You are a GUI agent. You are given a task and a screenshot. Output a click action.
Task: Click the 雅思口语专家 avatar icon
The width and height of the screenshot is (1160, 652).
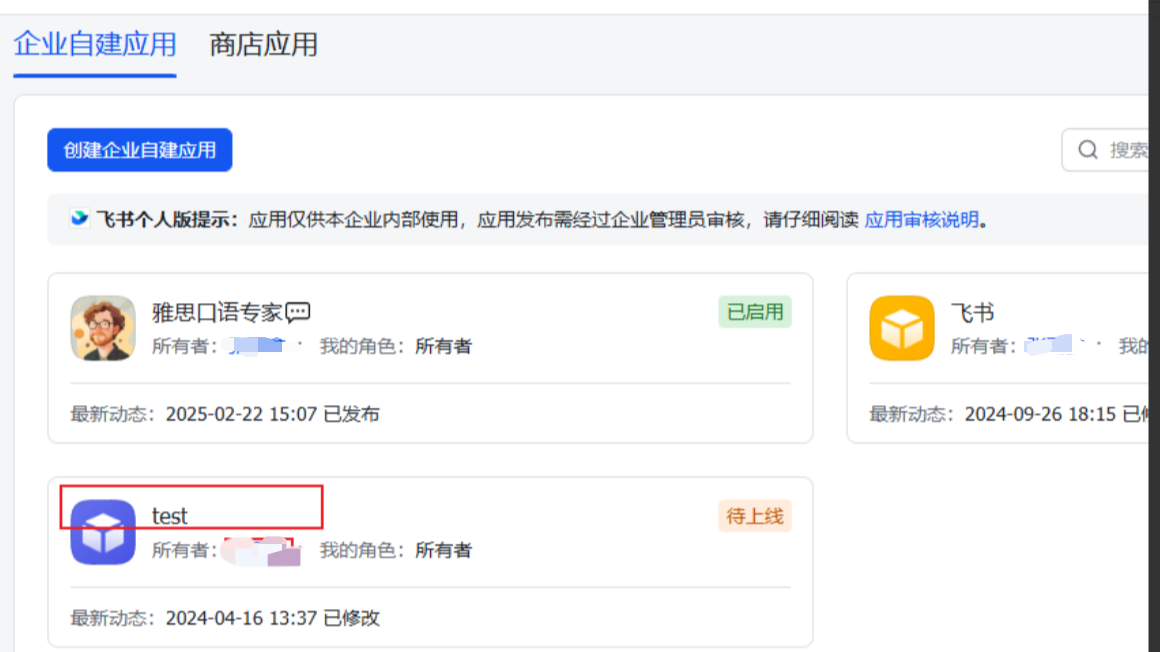103,328
